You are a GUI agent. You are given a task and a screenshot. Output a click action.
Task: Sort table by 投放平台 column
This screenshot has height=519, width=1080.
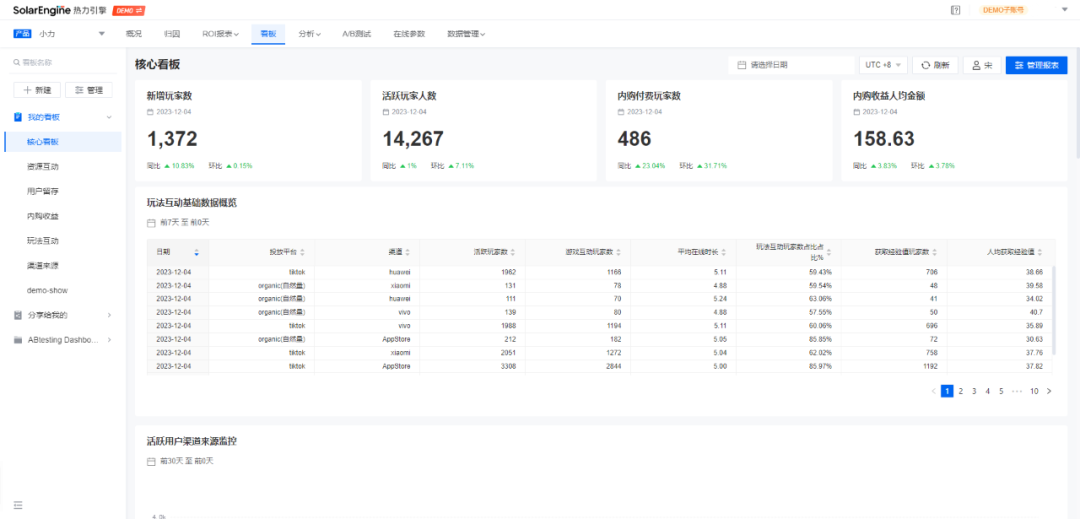click(302, 253)
